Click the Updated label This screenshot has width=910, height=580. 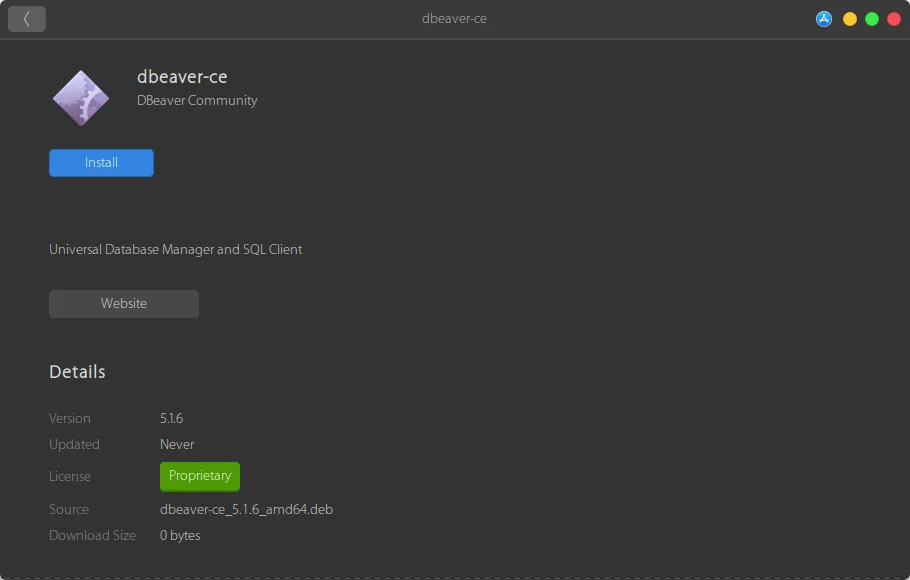click(74, 445)
